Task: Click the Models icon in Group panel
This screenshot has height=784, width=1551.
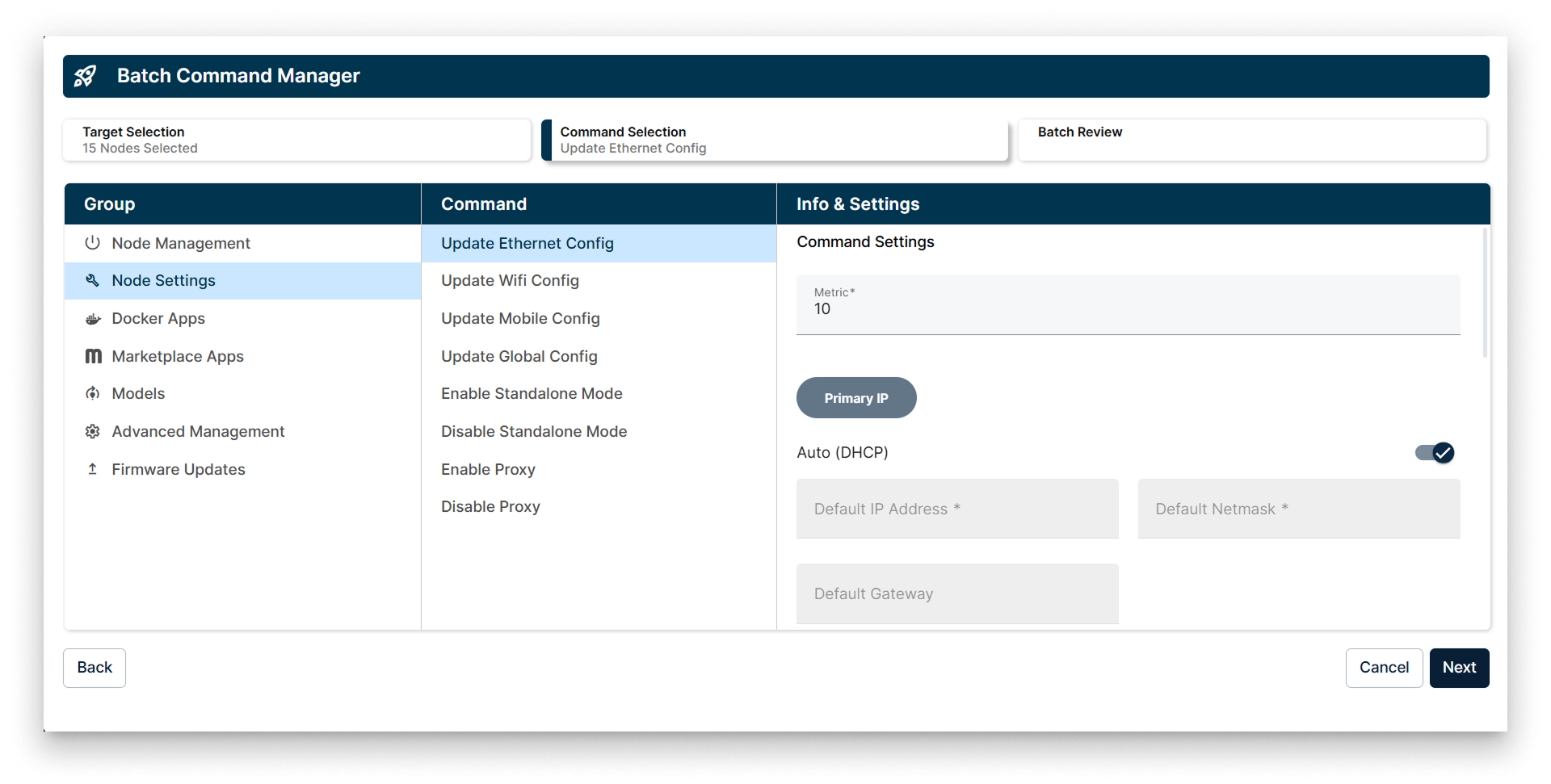Action: point(92,393)
